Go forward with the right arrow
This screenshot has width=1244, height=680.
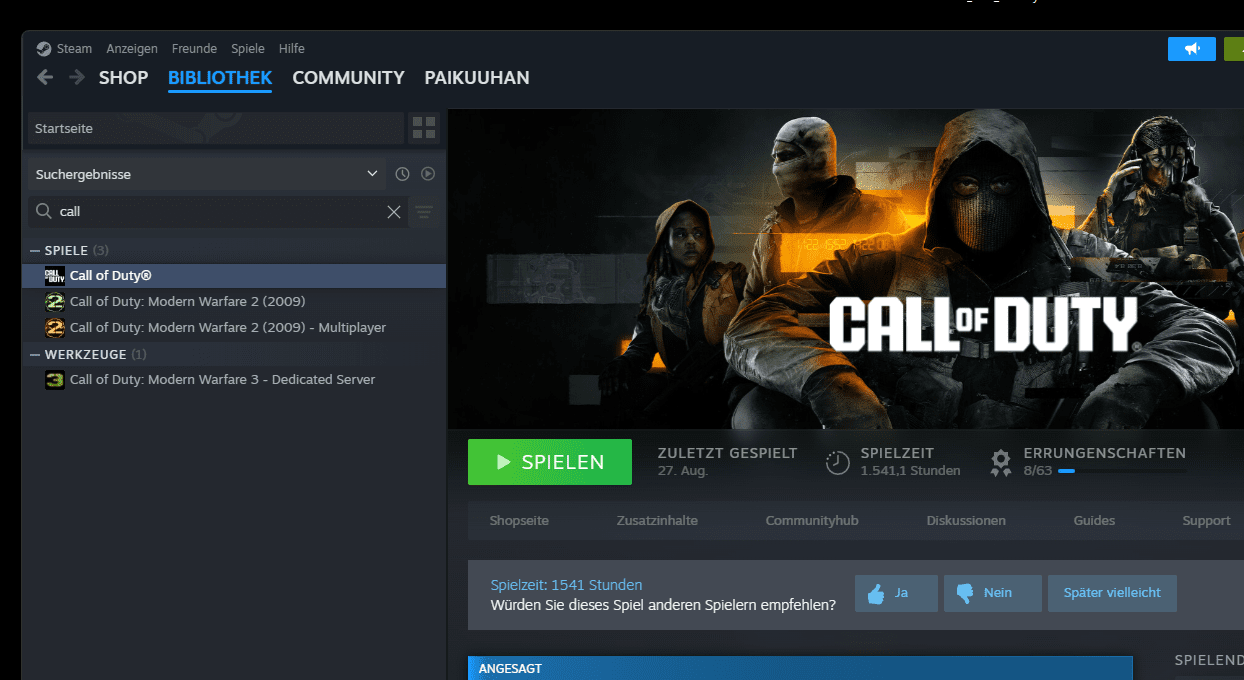pyautogui.click(x=77, y=77)
